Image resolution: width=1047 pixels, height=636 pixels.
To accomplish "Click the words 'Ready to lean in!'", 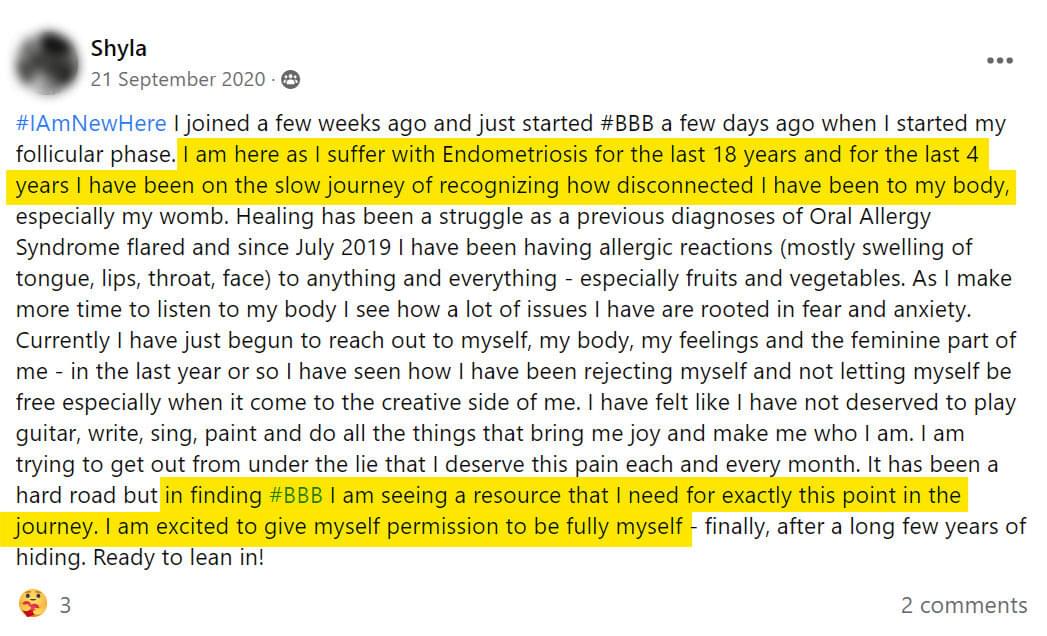I will 178,558.
